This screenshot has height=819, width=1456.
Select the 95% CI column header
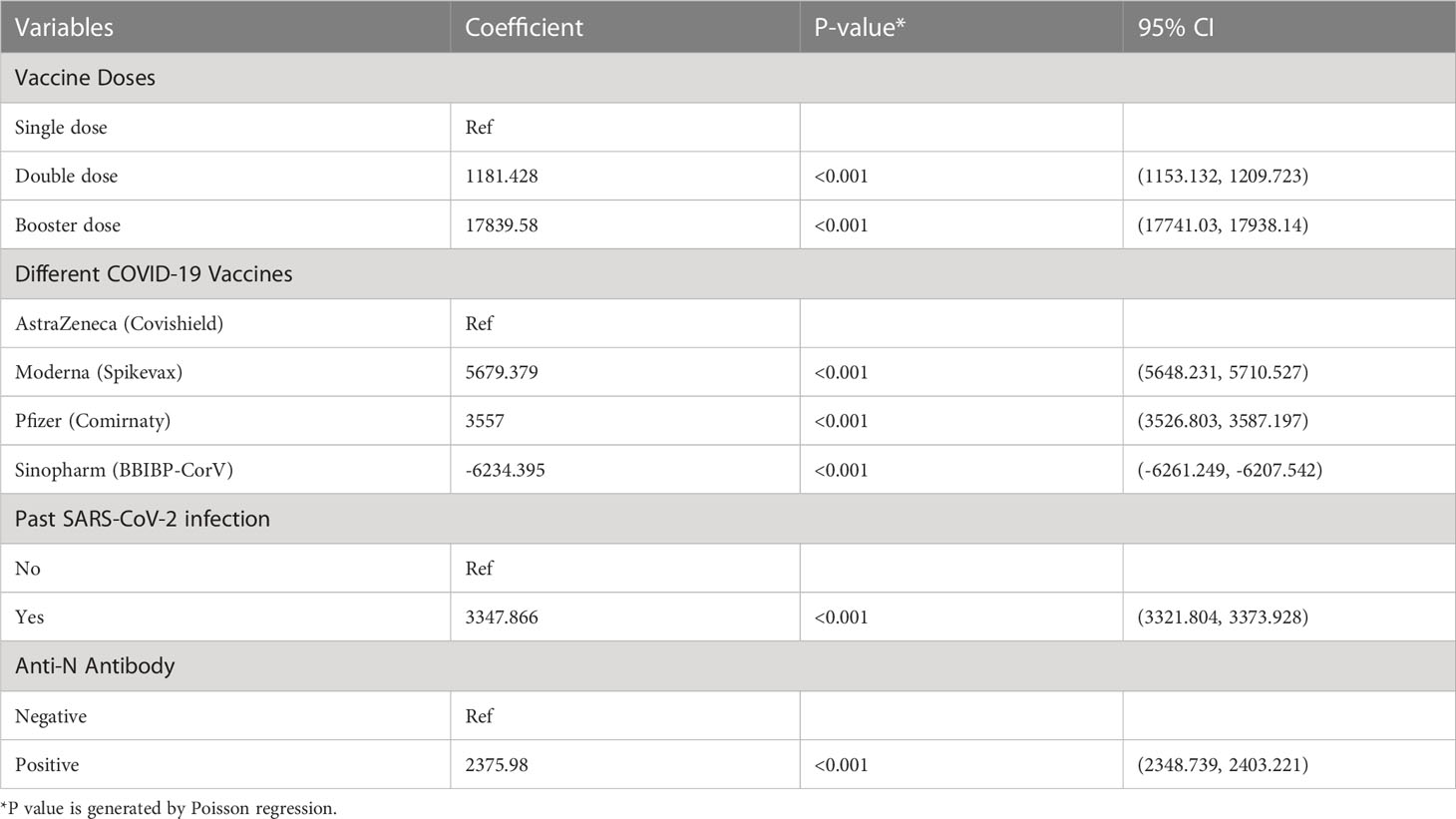pos(1176,27)
